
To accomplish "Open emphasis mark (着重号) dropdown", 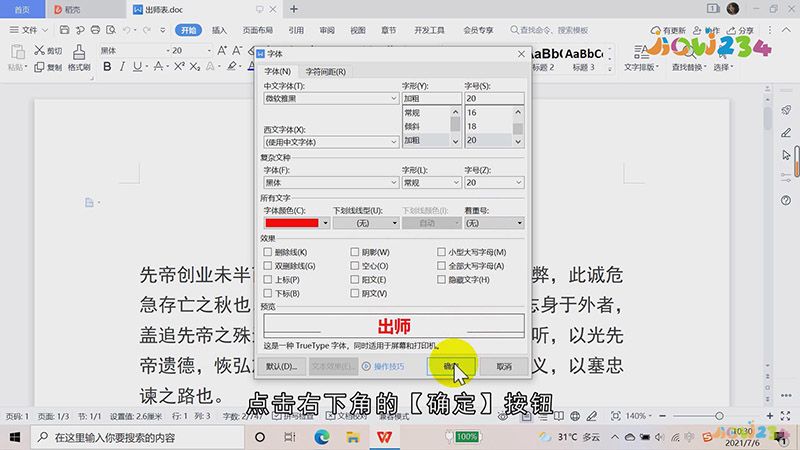I will click(x=494, y=223).
